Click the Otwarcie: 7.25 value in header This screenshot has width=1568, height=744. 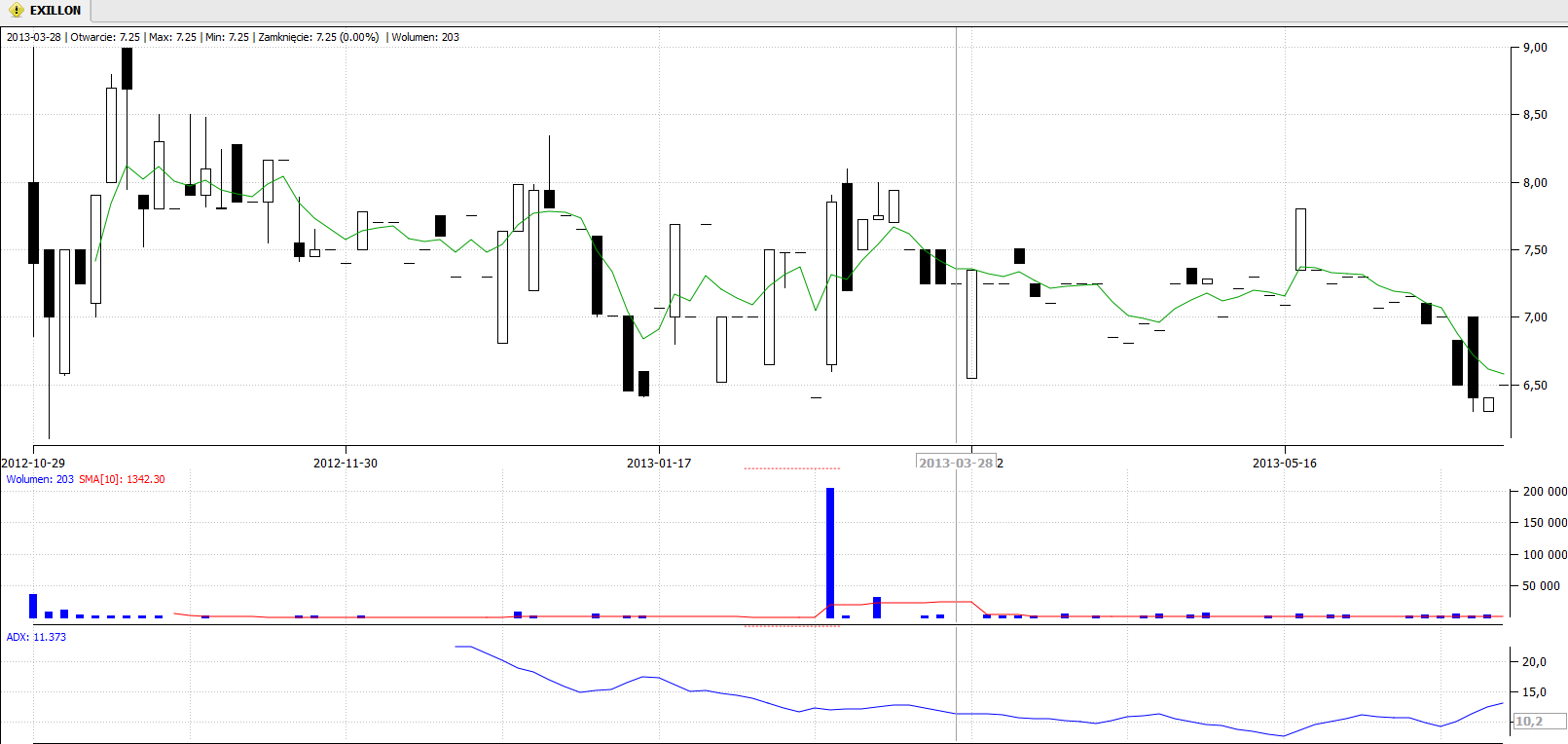[105, 37]
